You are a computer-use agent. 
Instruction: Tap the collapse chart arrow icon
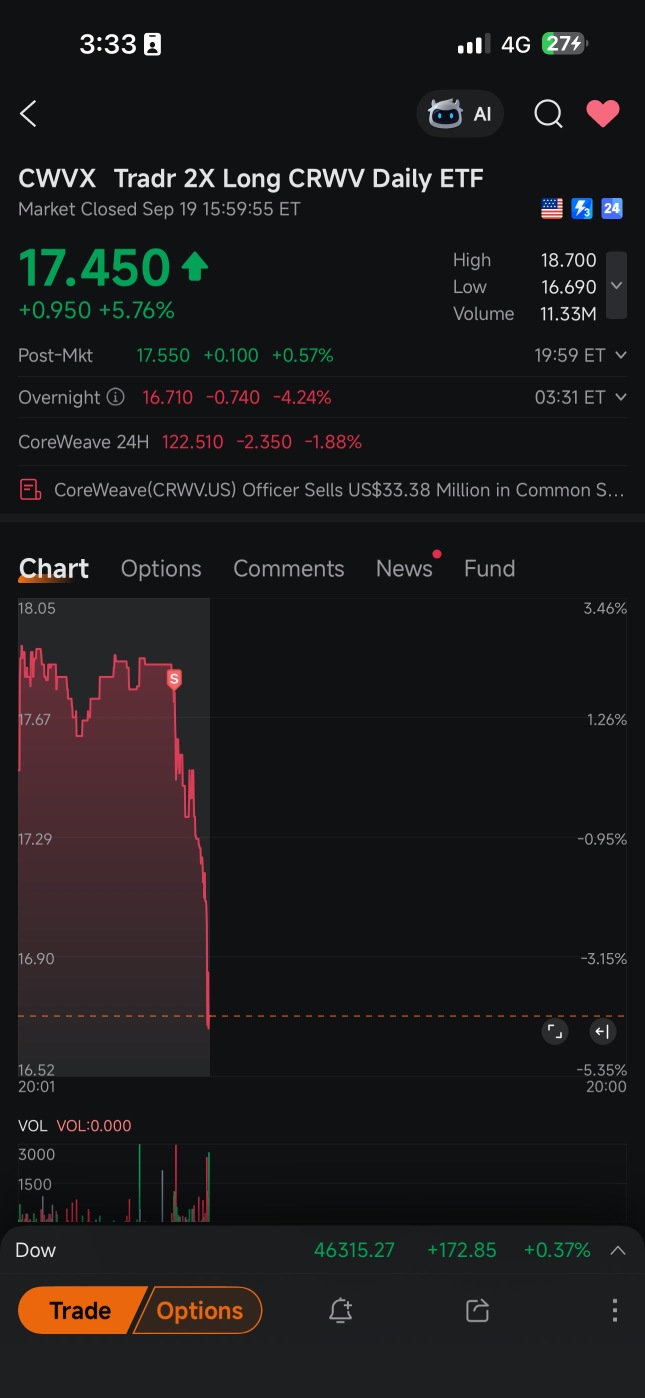point(601,1032)
